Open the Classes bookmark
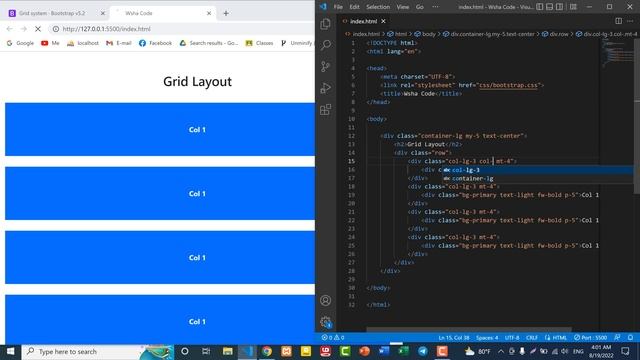Image resolution: width=640 pixels, height=360 pixels. 260,43
